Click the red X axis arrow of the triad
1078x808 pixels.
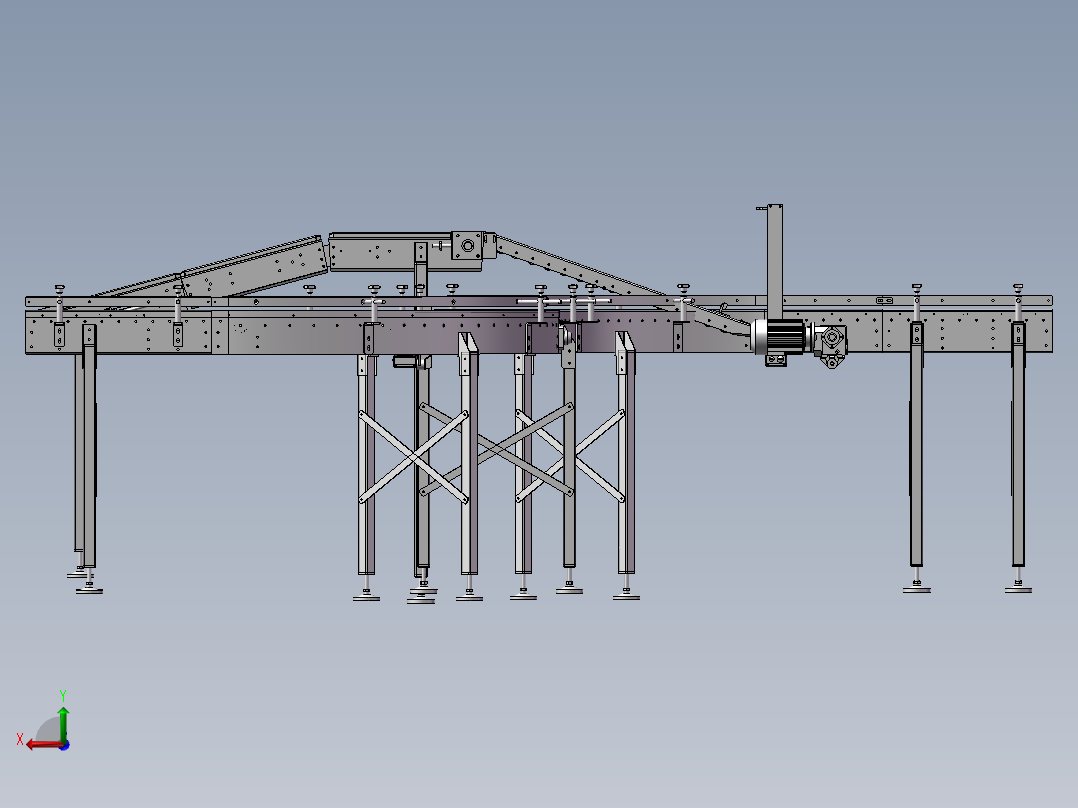[x=45, y=744]
